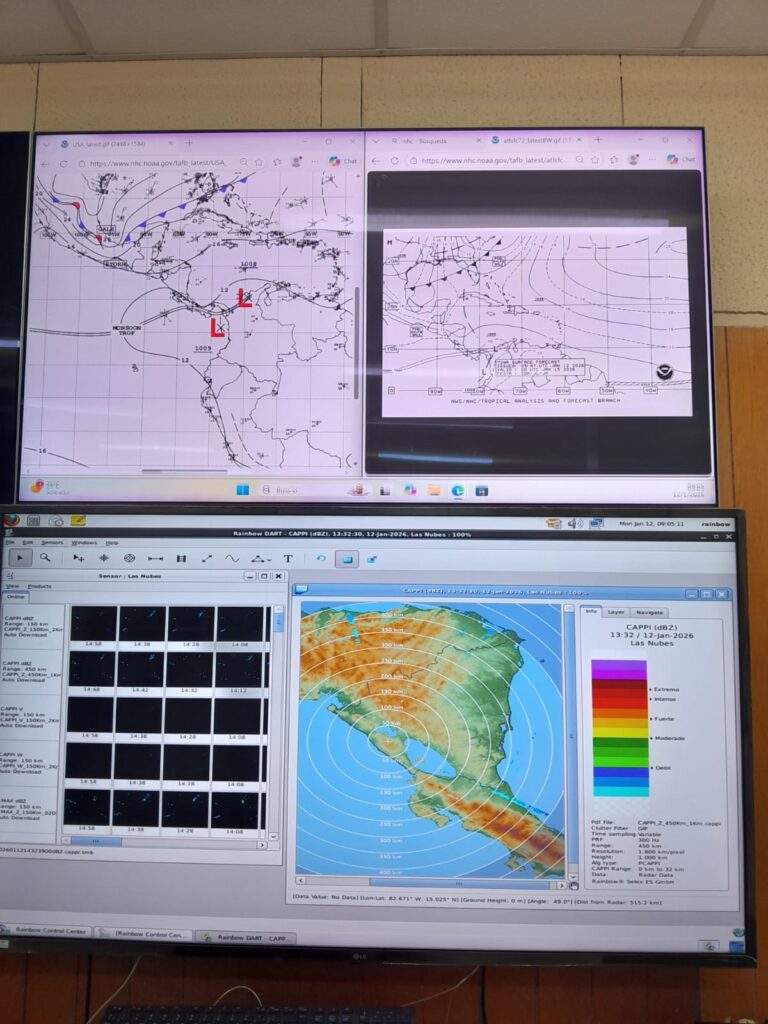This screenshot has width=768, height=1024.
Task: Switch to the Navigate tab
Action: click(x=649, y=612)
